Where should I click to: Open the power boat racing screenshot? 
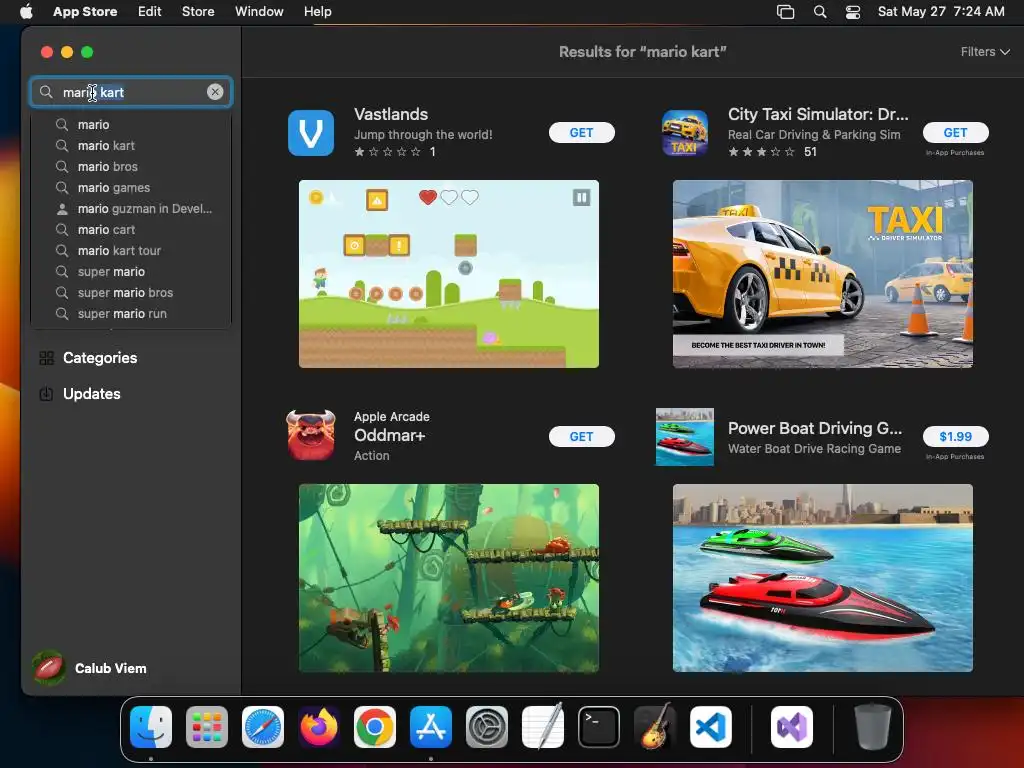tap(823, 578)
